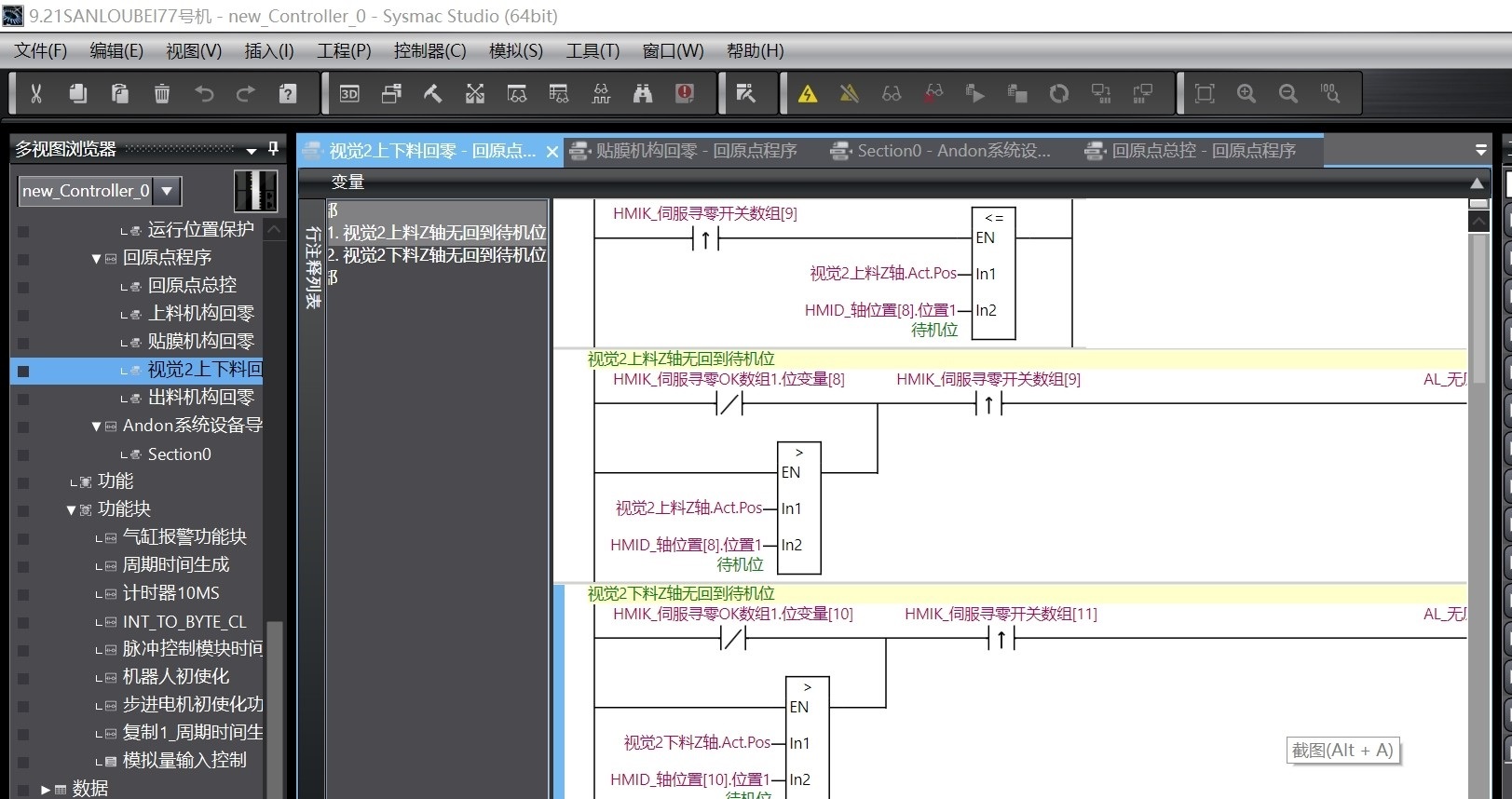This screenshot has width=1512, height=799.
Task: Click the circular arrows sync icon
Action: tap(1059, 93)
